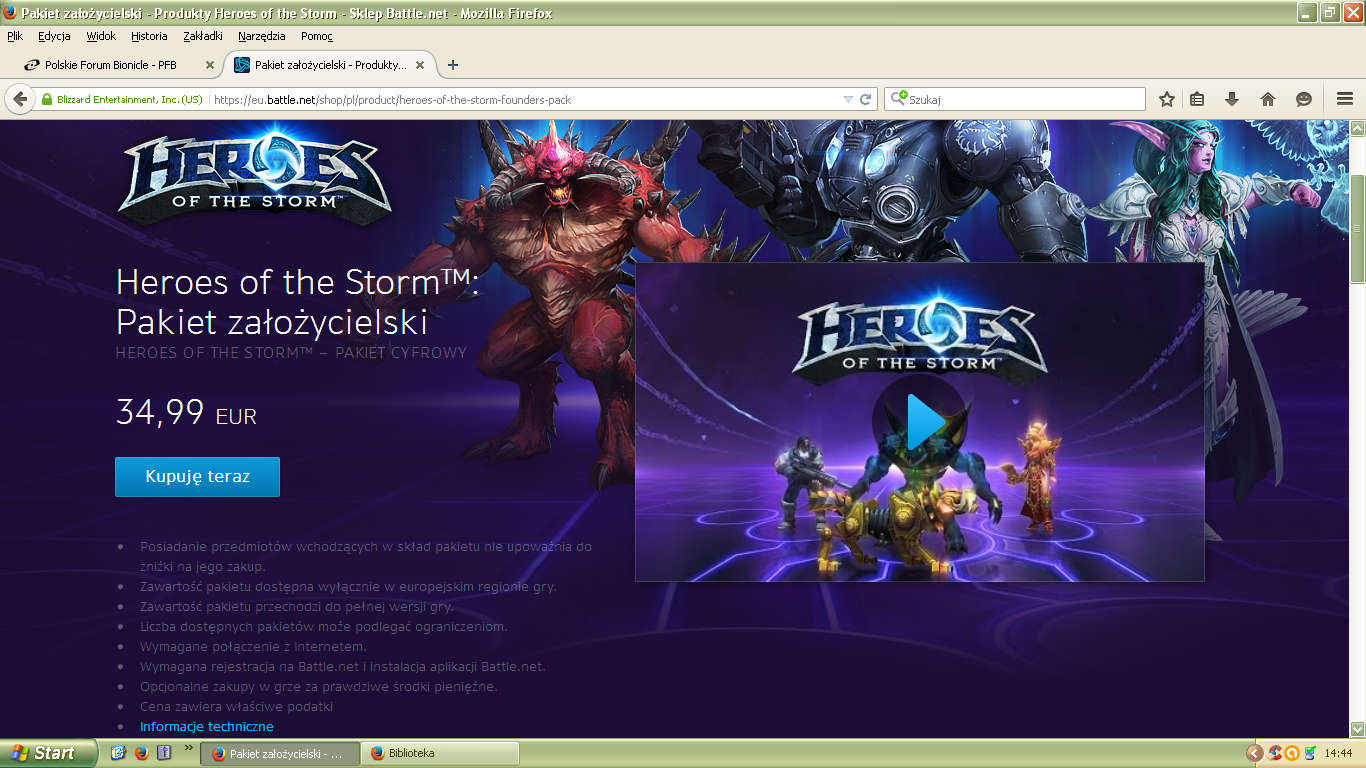Open the Historia menu
Image resolution: width=1366 pixels, height=768 pixels.
149,36
